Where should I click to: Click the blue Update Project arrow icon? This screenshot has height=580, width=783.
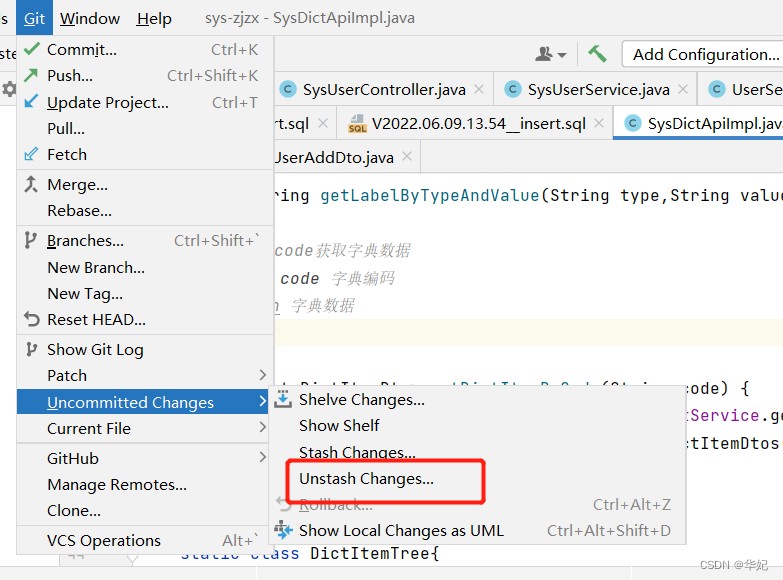click(x=31, y=102)
